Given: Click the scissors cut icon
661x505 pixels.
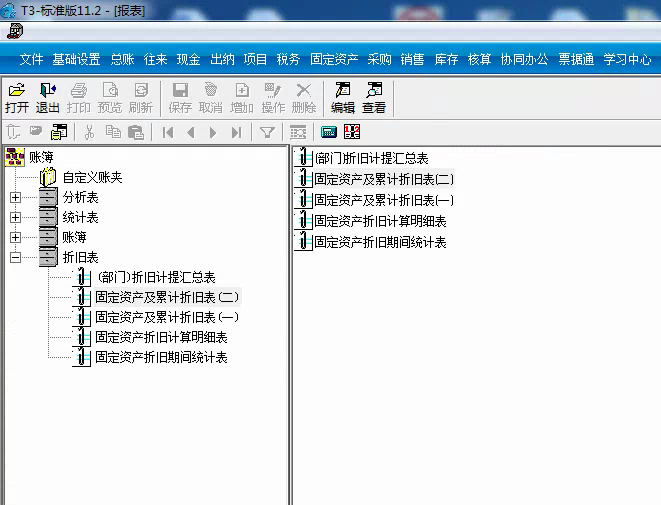Looking at the screenshot, I should 89,132.
